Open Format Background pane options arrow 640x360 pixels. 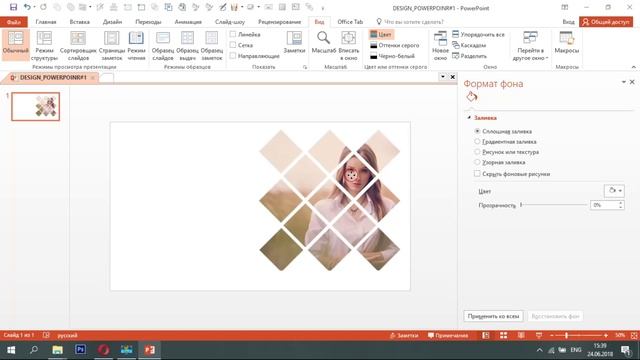(624, 82)
